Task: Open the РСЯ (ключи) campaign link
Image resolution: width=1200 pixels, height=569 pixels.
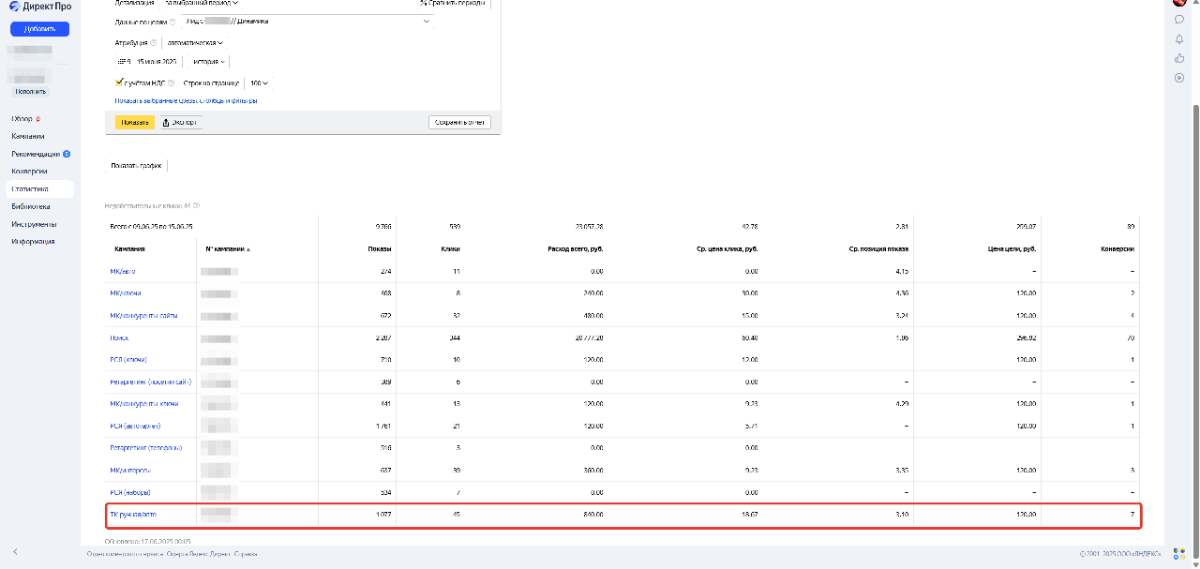Action: [128, 359]
